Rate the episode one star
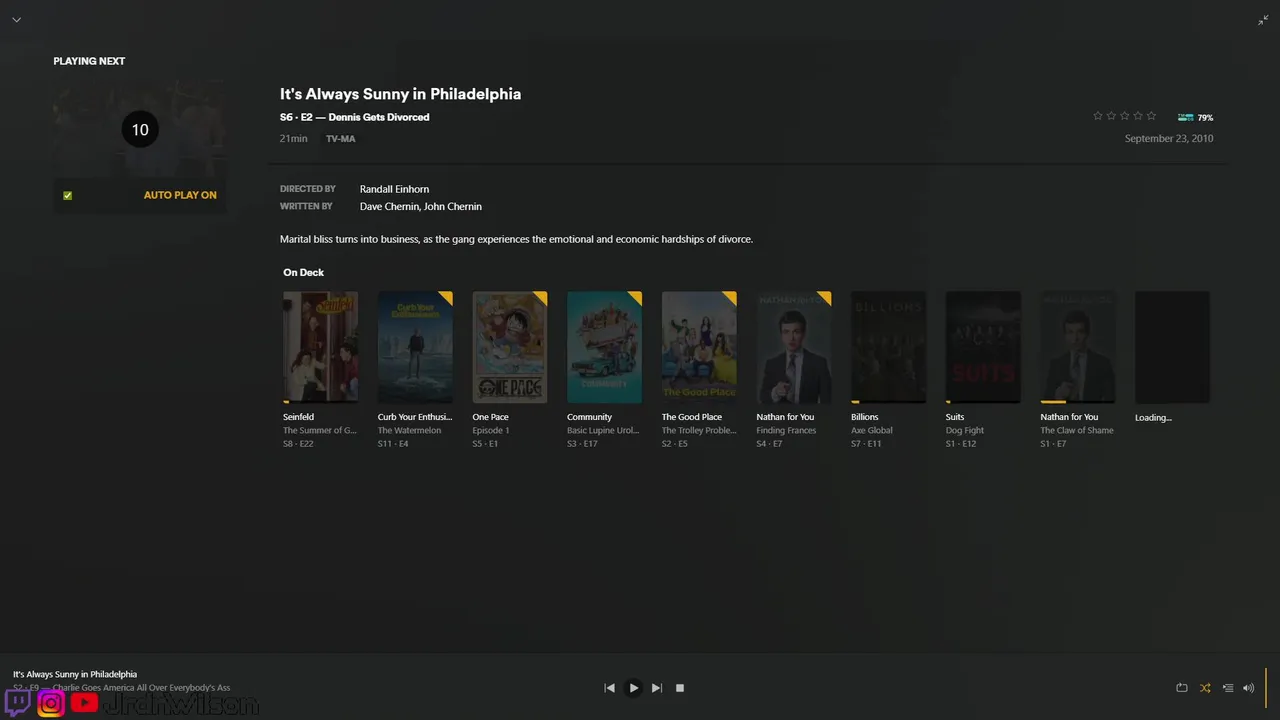 pyautogui.click(x=1098, y=116)
